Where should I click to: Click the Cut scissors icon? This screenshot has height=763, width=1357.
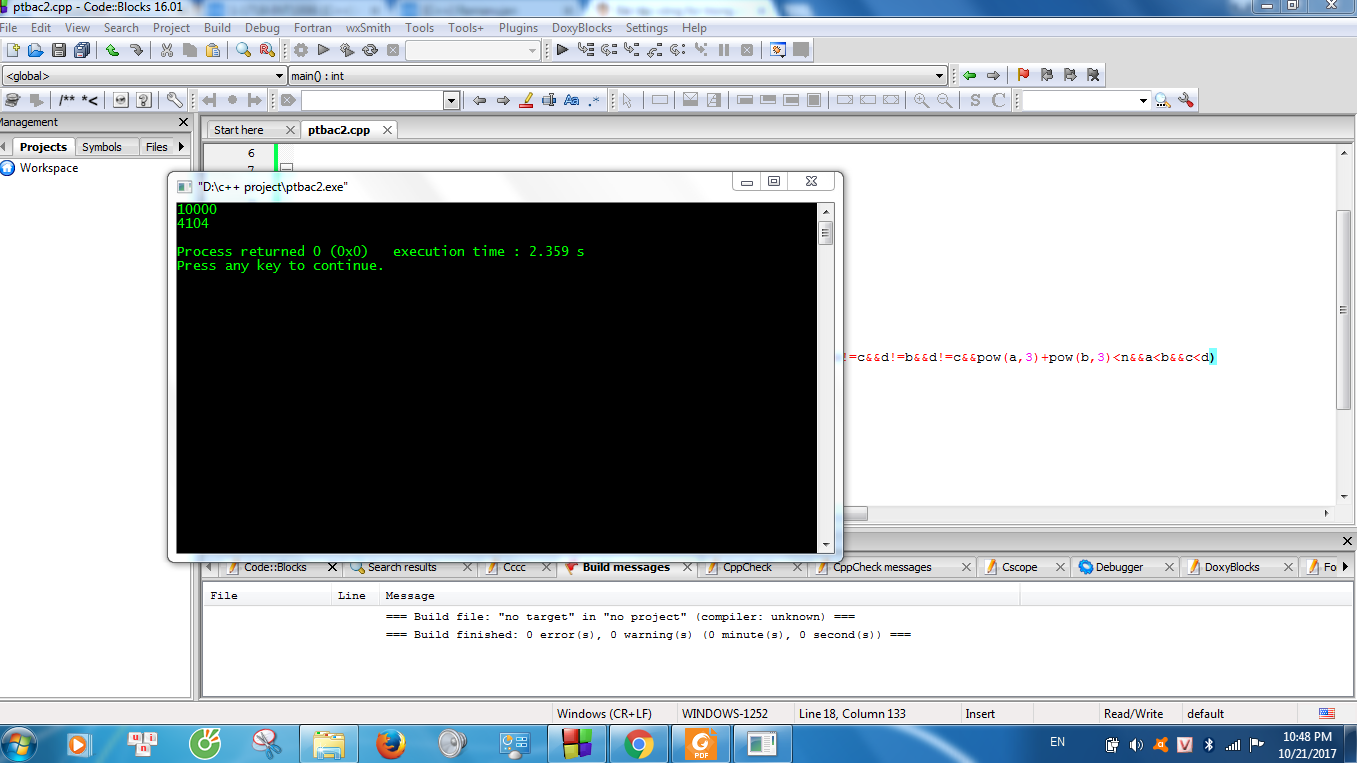tap(166, 50)
